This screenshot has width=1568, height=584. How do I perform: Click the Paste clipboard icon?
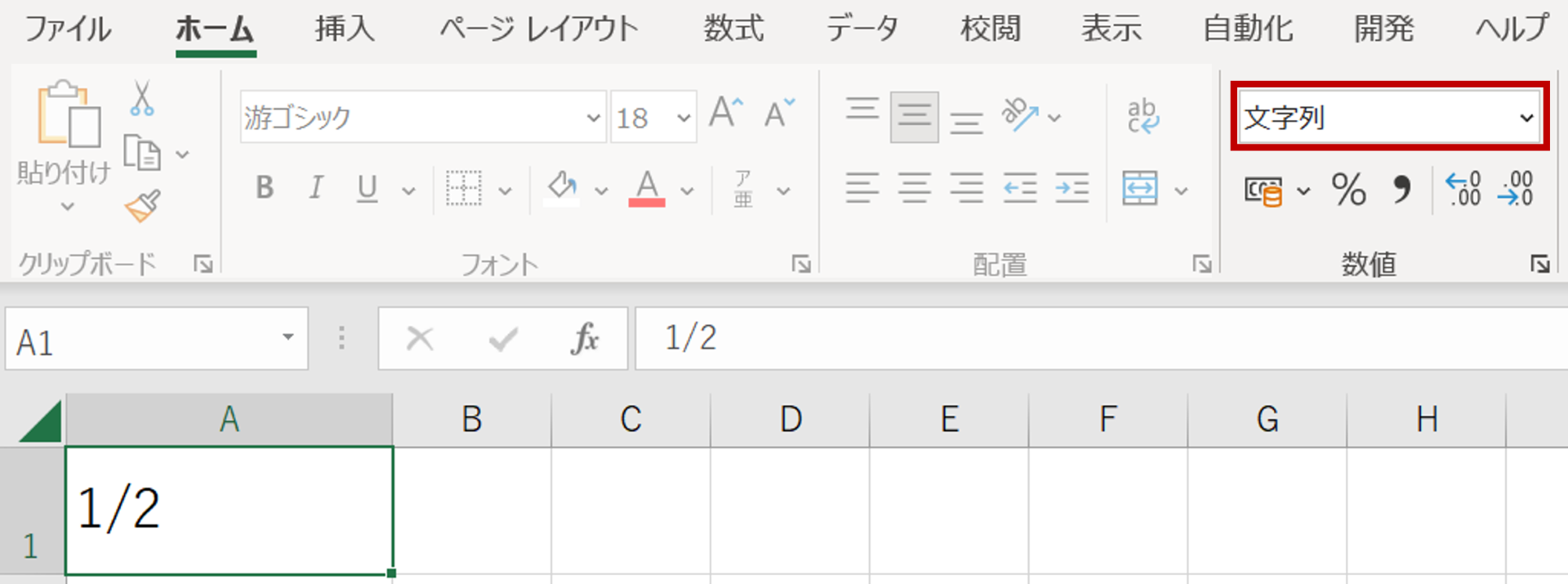click(69, 114)
